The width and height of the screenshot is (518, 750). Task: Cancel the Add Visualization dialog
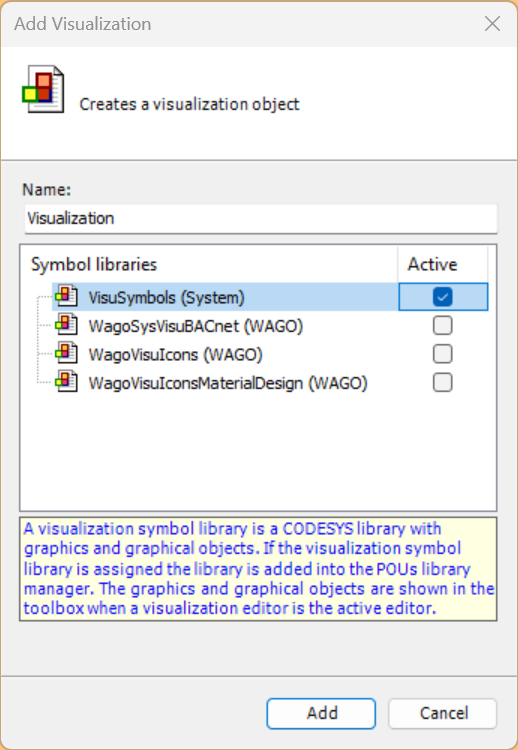click(x=443, y=713)
